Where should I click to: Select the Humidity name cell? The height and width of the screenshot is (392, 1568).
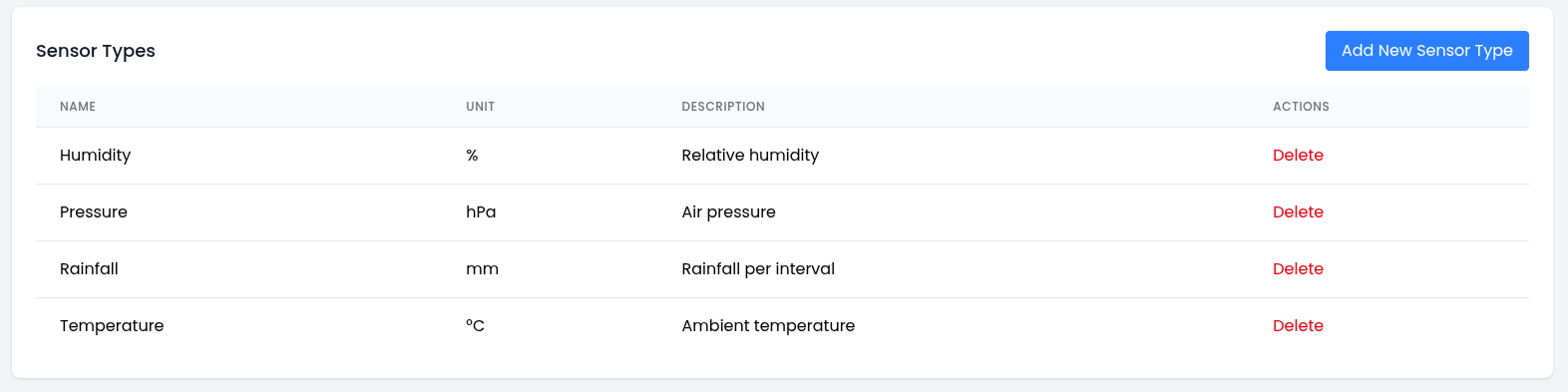(95, 156)
